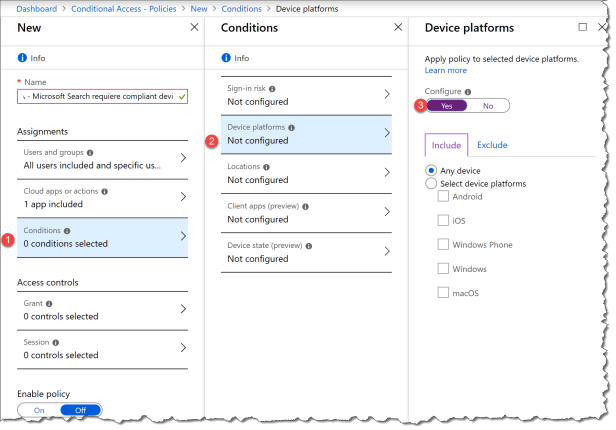Go to Conditional Access - Policies breadcrumb

pyautogui.click(x=124, y=9)
